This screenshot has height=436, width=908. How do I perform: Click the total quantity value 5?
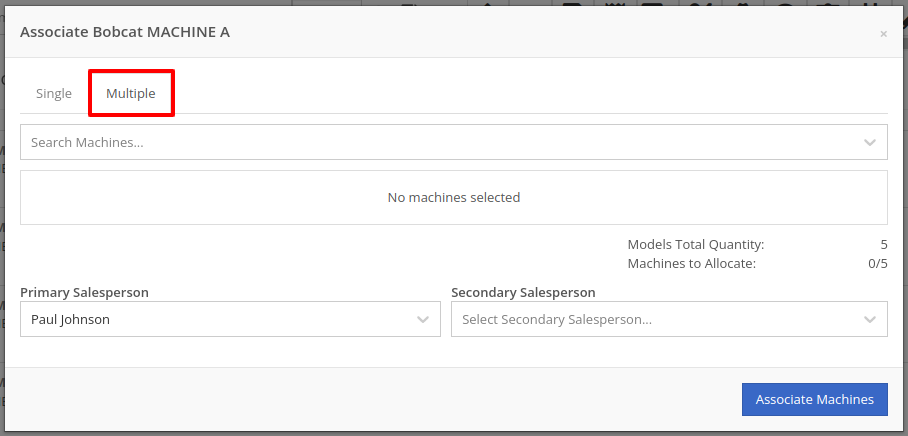(x=884, y=244)
